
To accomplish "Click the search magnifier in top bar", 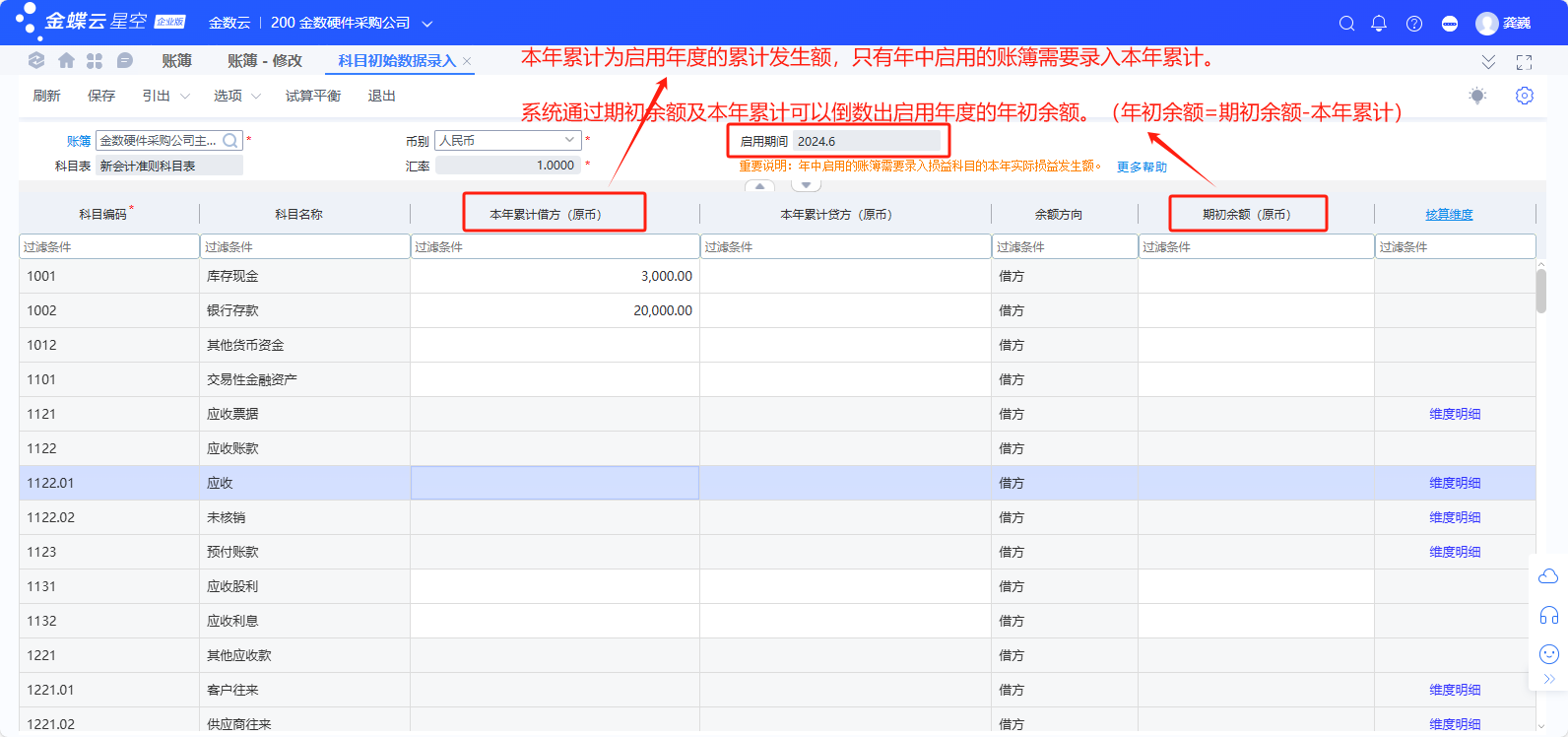I will 1346,24.
